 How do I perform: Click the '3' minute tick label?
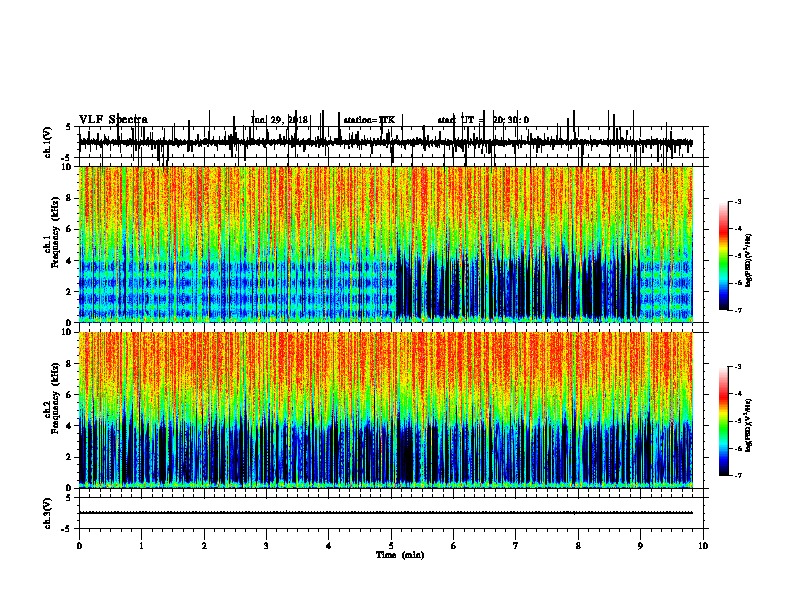(x=266, y=546)
